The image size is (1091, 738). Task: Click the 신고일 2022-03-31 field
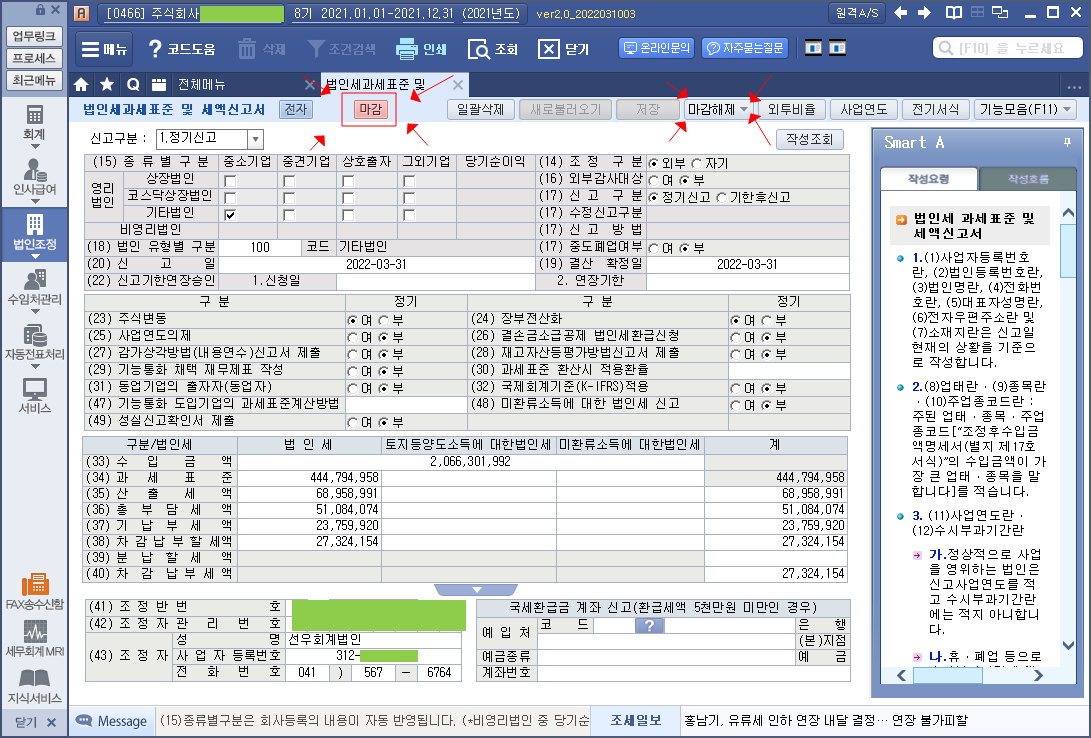[376, 264]
